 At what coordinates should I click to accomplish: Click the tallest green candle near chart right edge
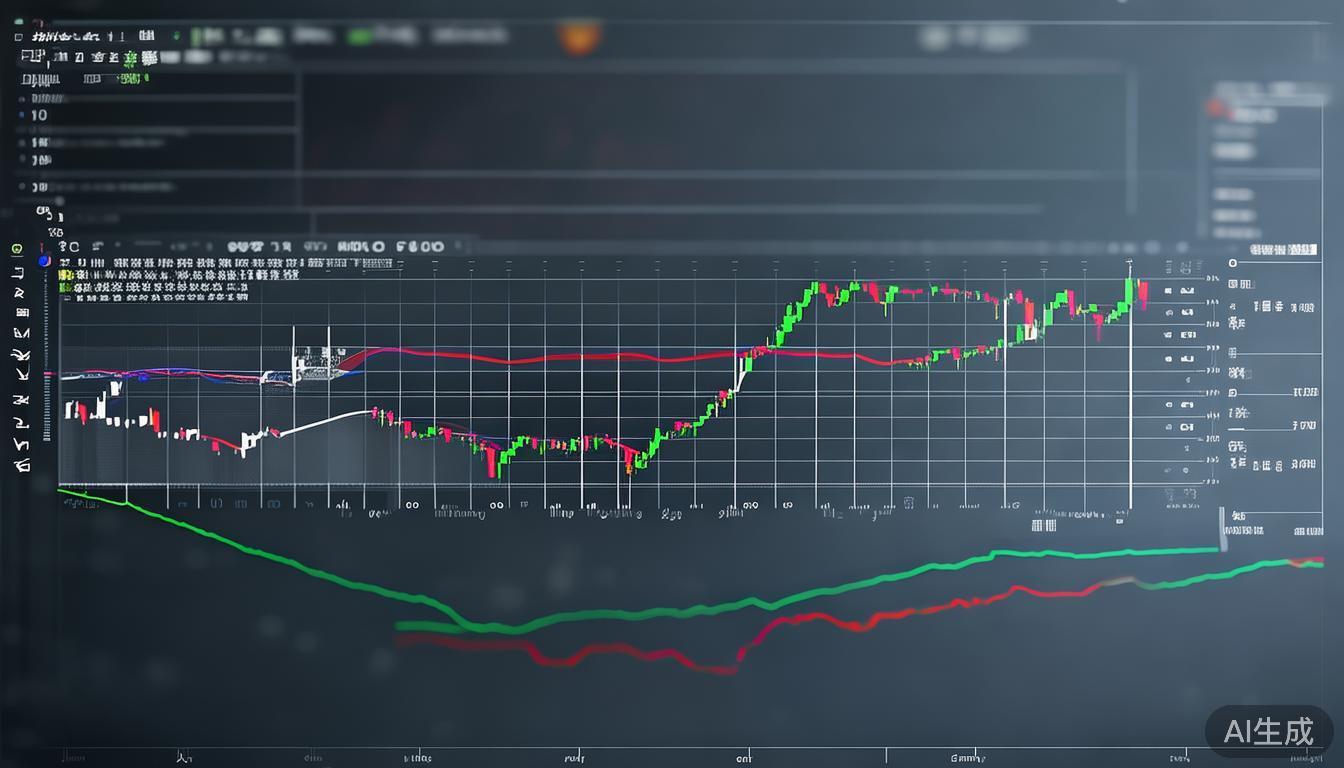(x=1129, y=292)
